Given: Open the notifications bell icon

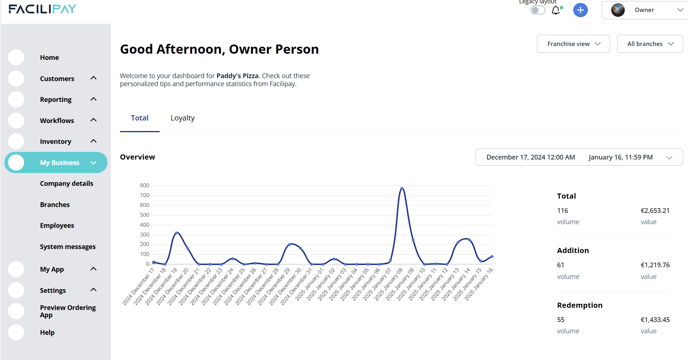Looking at the screenshot, I should 555,10.
